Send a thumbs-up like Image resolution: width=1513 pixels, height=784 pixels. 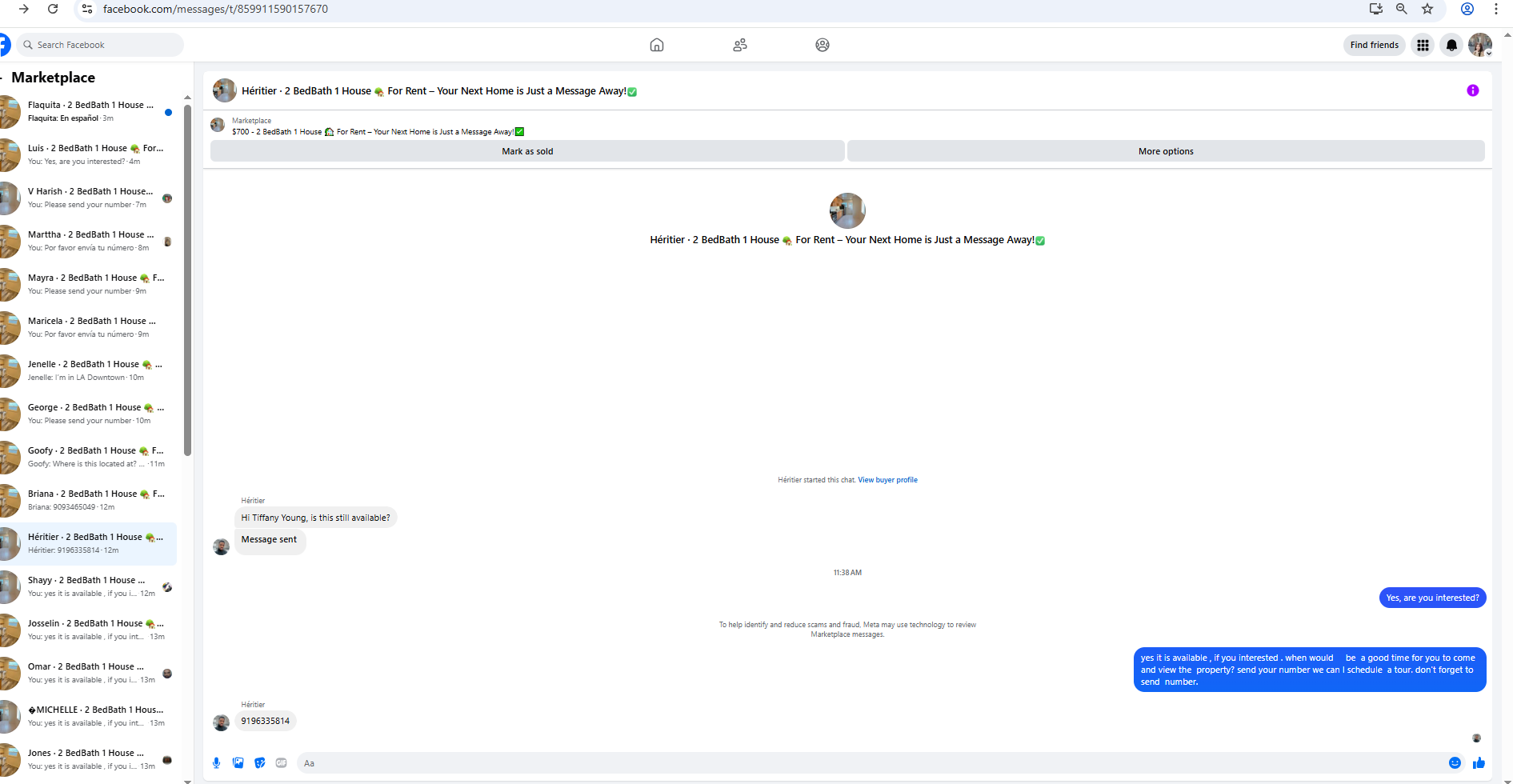1479,763
